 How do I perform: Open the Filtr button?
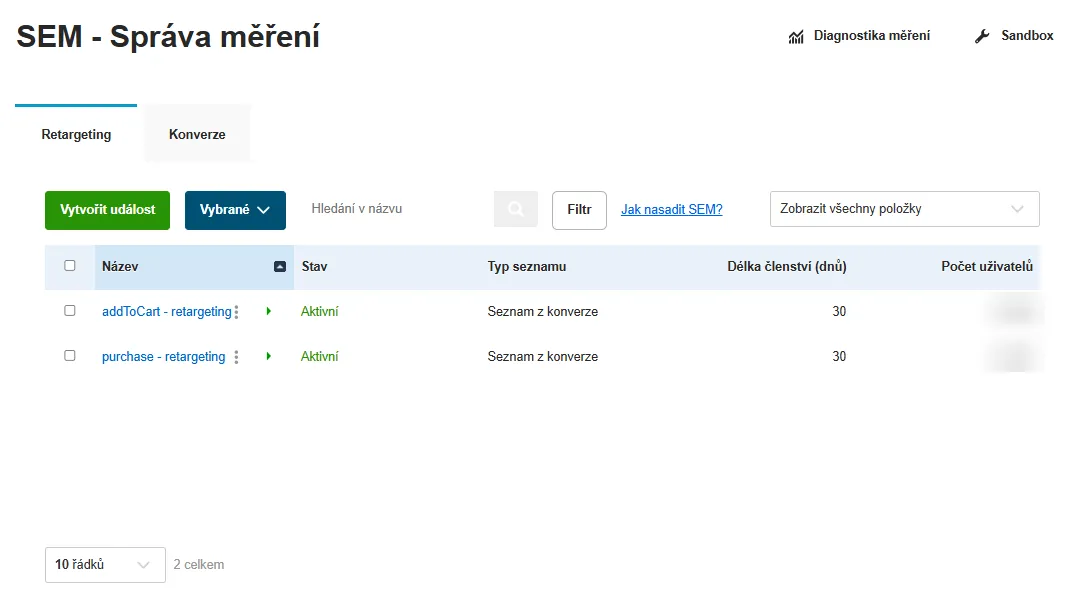[x=579, y=210]
